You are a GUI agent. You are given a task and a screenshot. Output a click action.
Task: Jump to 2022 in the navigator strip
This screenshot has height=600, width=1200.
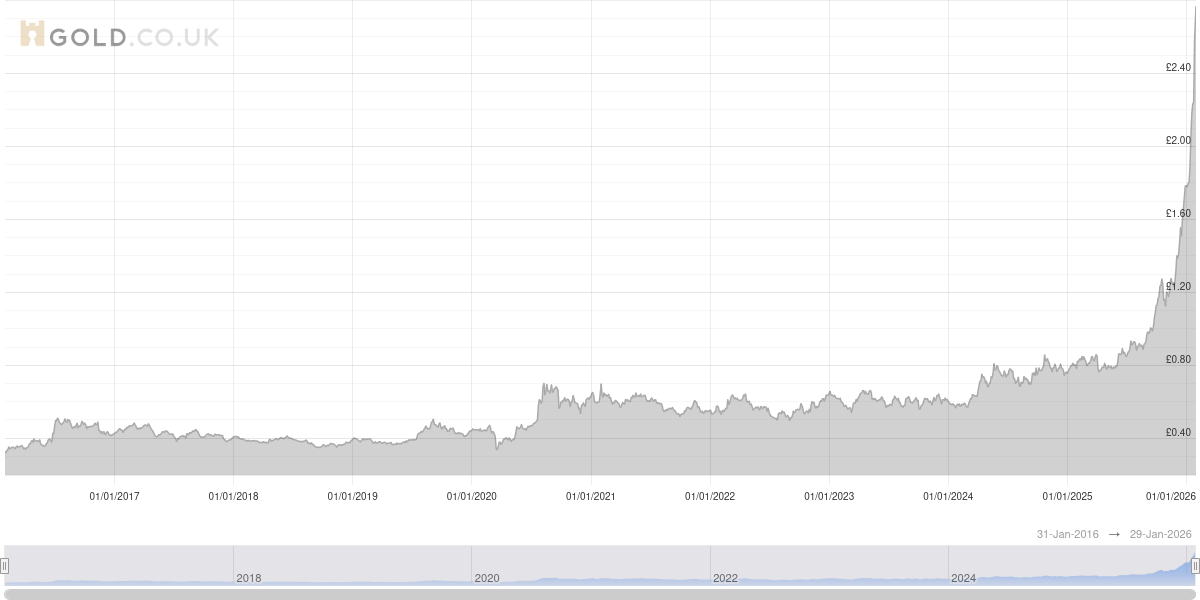[724, 578]
